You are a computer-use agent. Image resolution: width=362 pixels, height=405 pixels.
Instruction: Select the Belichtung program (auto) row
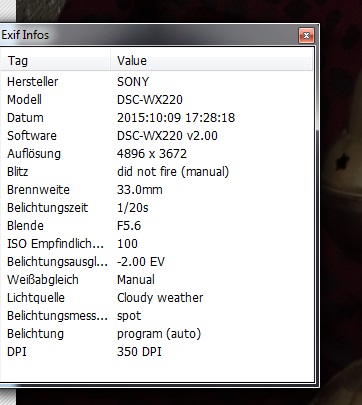coord(157,334)
